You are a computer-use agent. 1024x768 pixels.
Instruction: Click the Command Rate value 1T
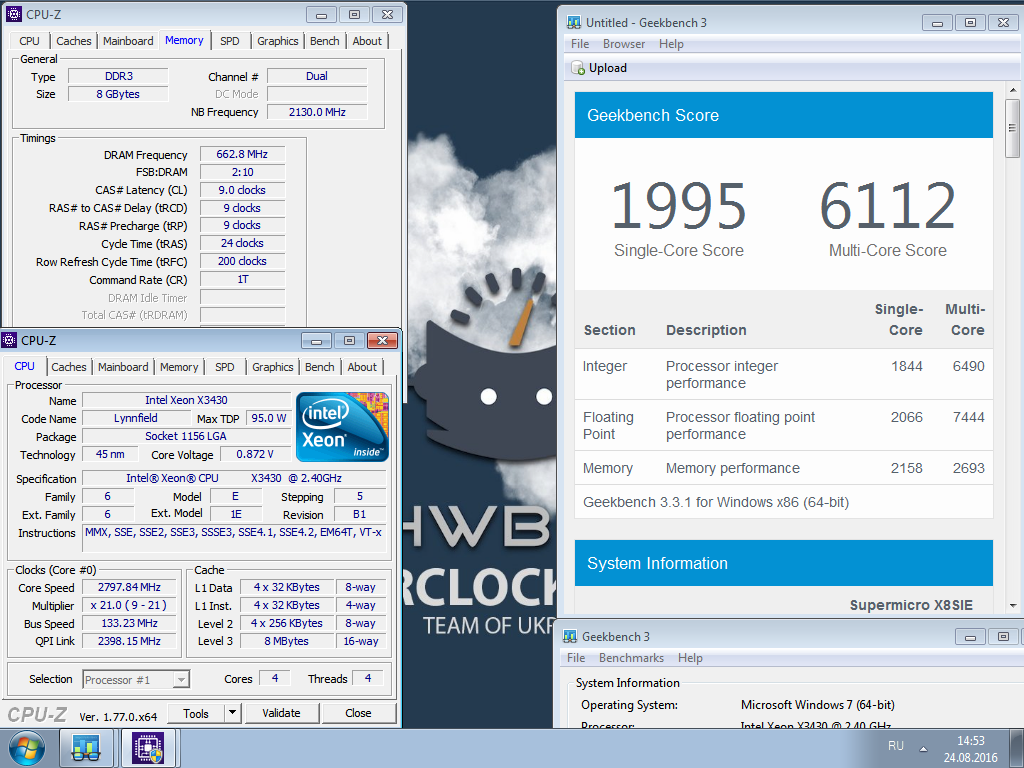[242, 280]
